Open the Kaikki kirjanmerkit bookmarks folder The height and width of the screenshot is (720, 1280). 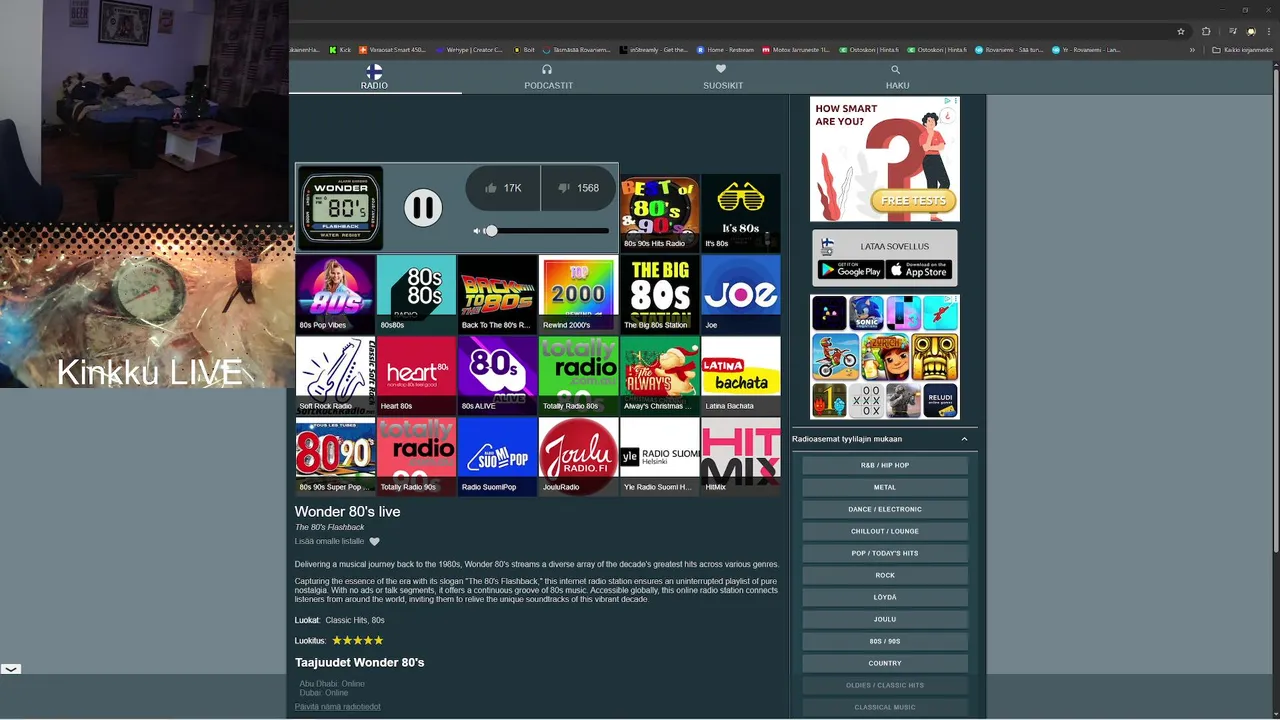(1243, 49)
